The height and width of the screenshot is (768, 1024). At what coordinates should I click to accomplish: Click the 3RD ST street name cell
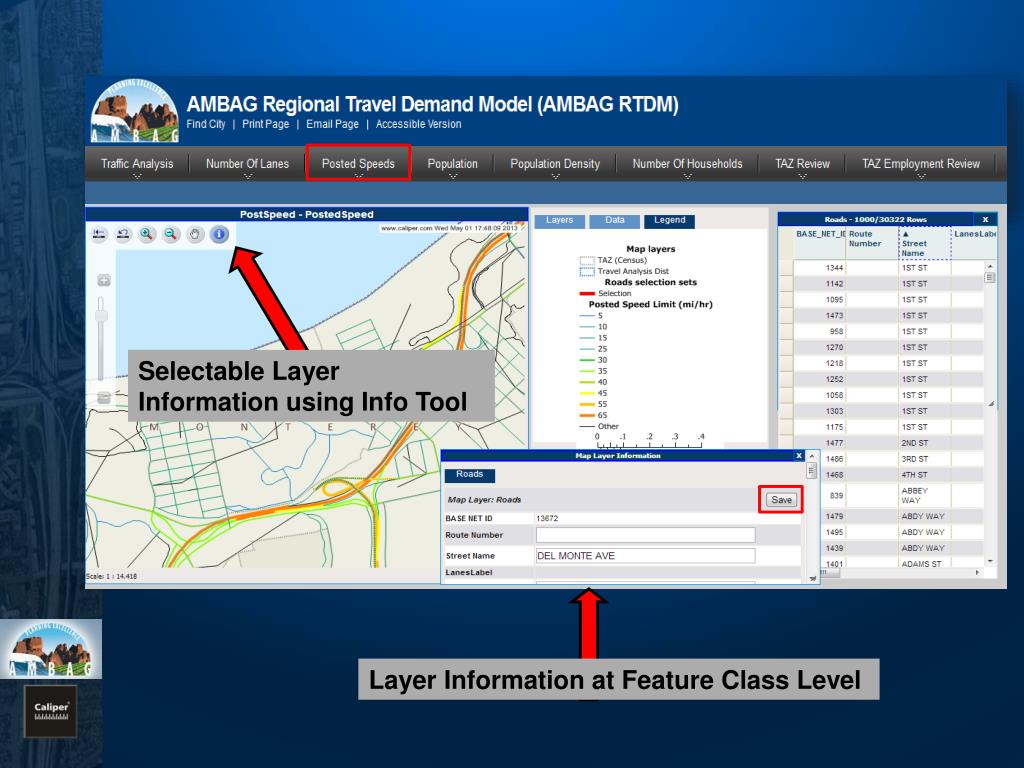[925, 459]
